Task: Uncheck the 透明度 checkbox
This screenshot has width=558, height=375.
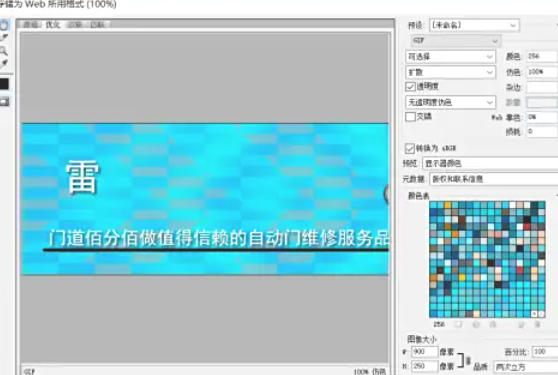Action: click(410, 86)
